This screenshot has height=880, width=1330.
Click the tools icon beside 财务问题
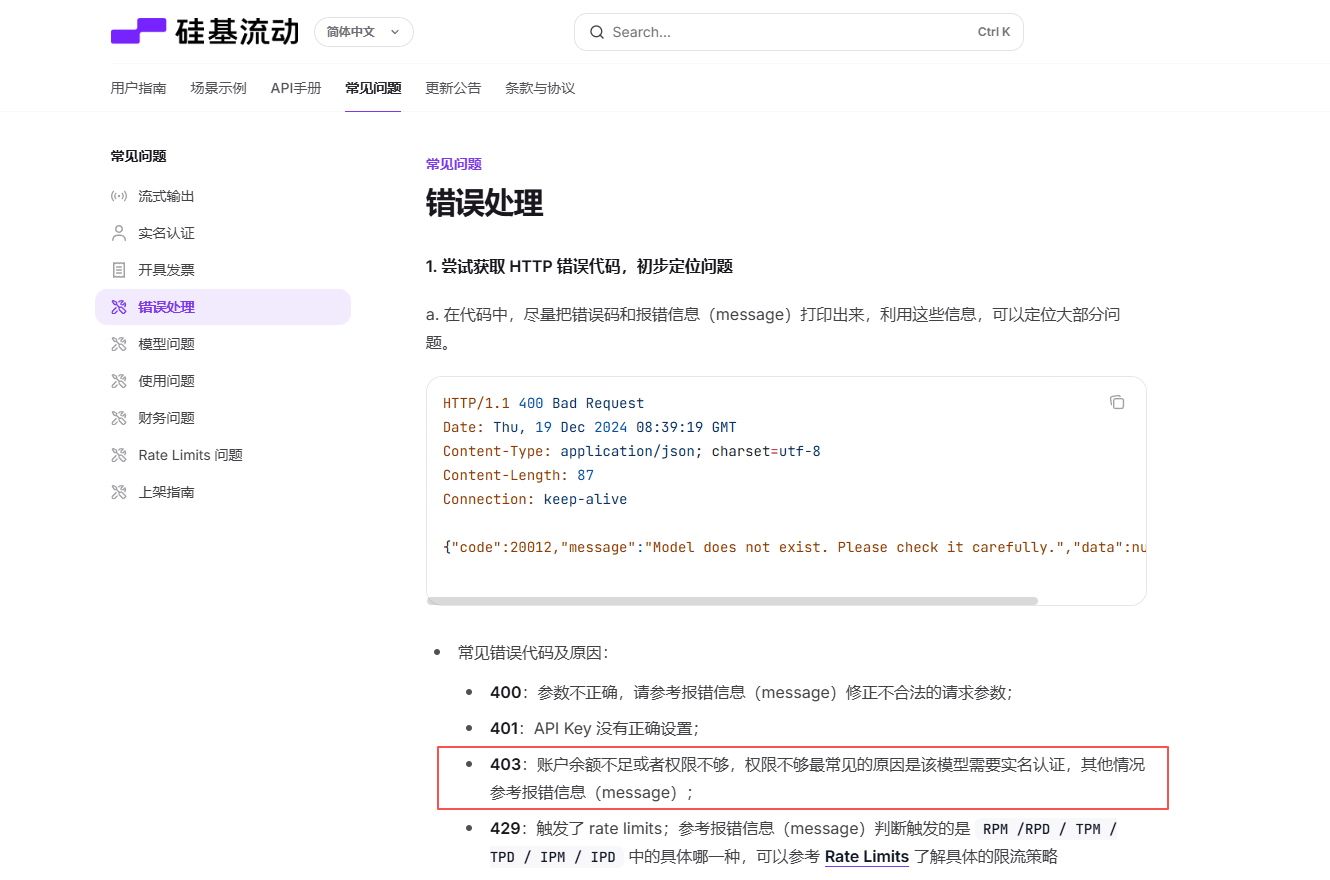coord(119,418)
